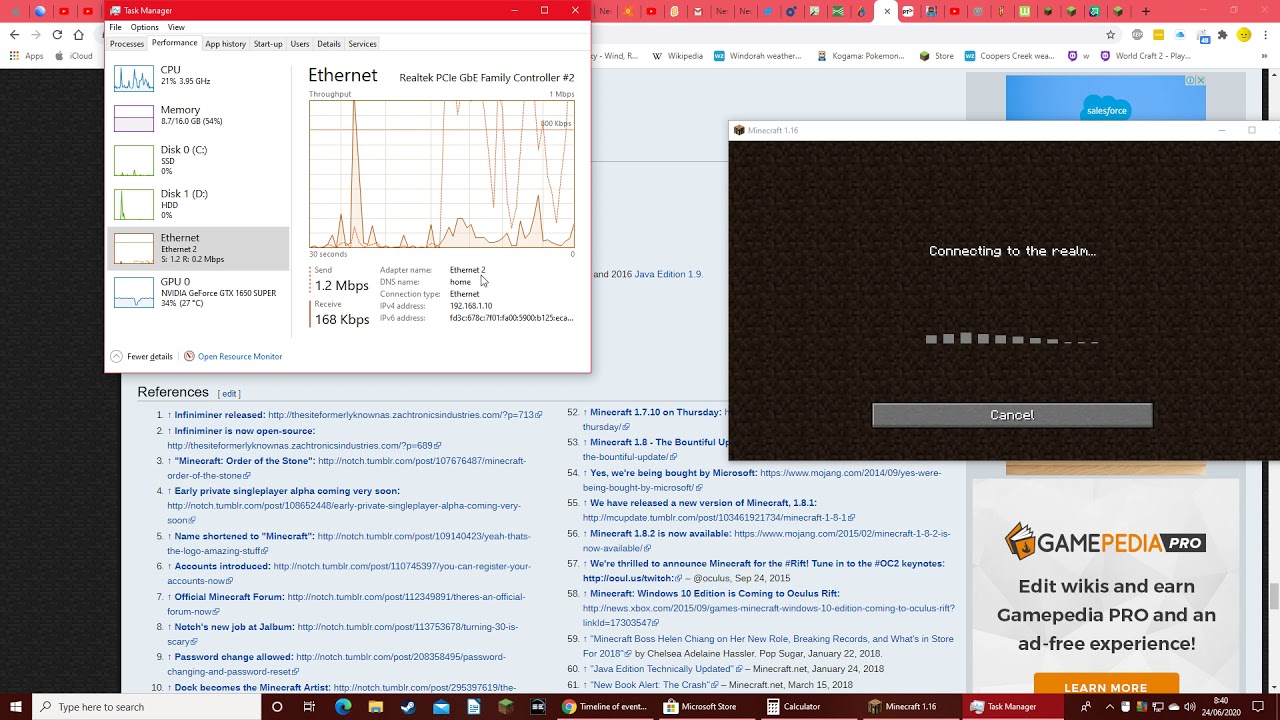1280x720 pixels.
Task: Open File Explorer on taskbar
Action: (x=376, y=706)
